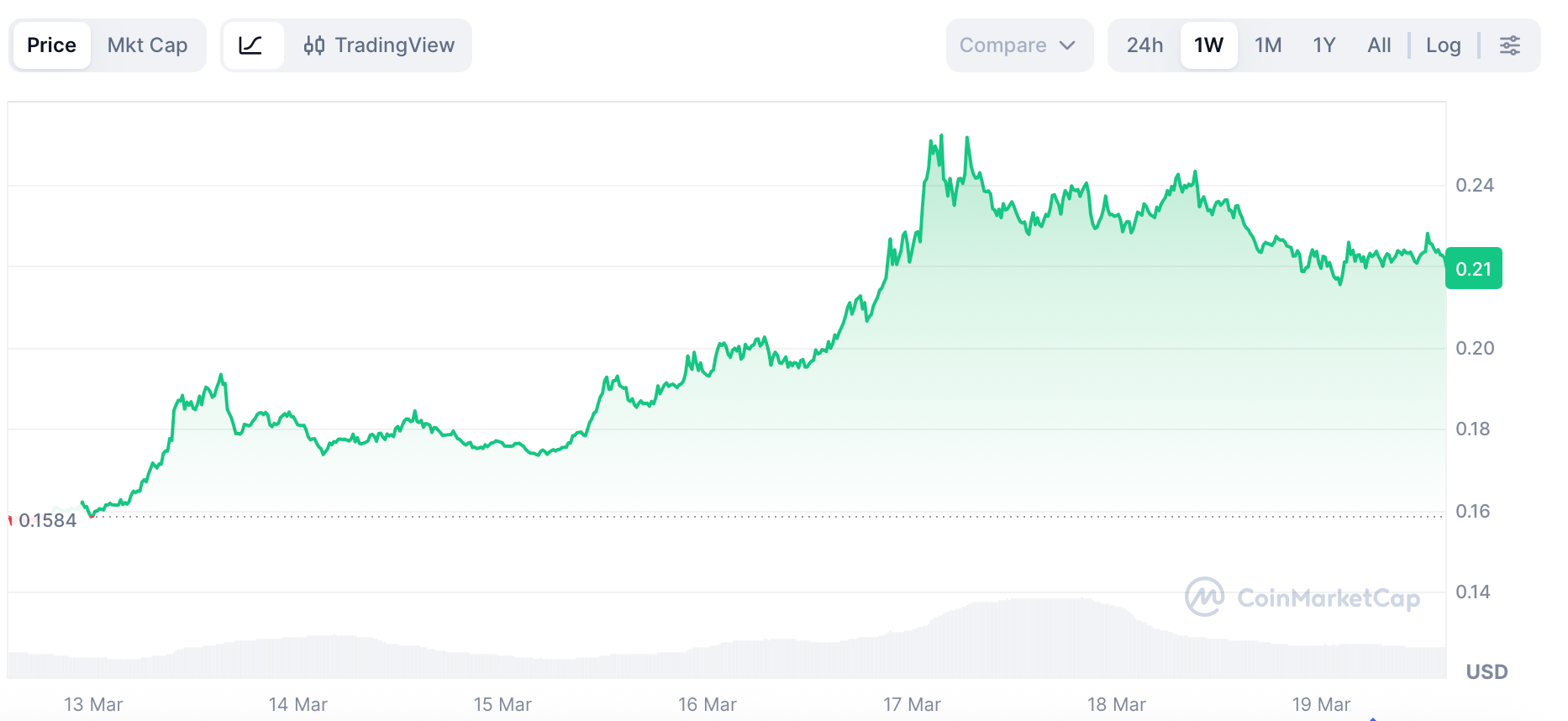Viewport: 1568px width, 721px height.
Task: Click the red marker beside 0.1584
Action: pyautogui.click(x=10, y=521)
